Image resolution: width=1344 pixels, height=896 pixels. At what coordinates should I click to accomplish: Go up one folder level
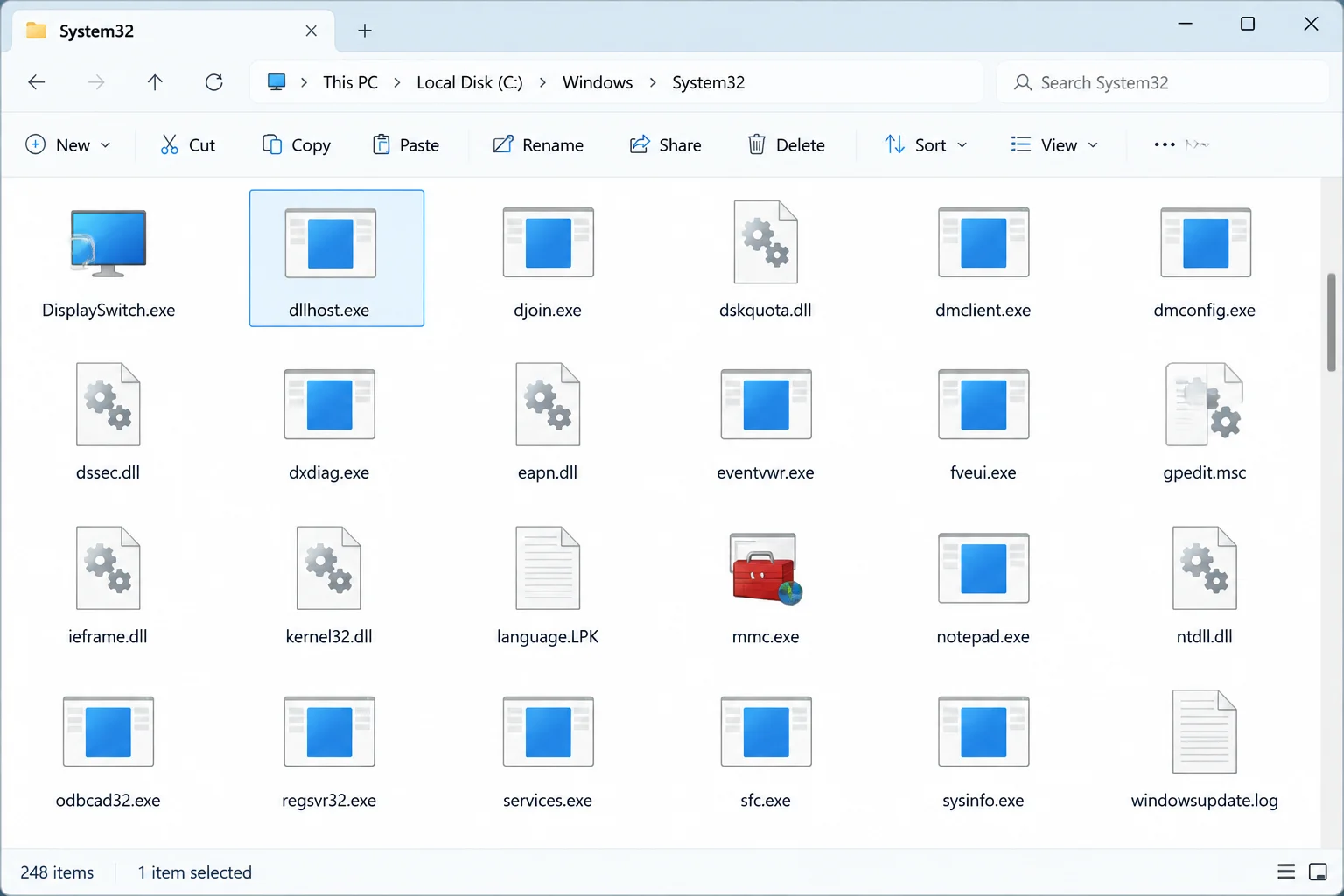pyautogui.click(x=155, y=82)
